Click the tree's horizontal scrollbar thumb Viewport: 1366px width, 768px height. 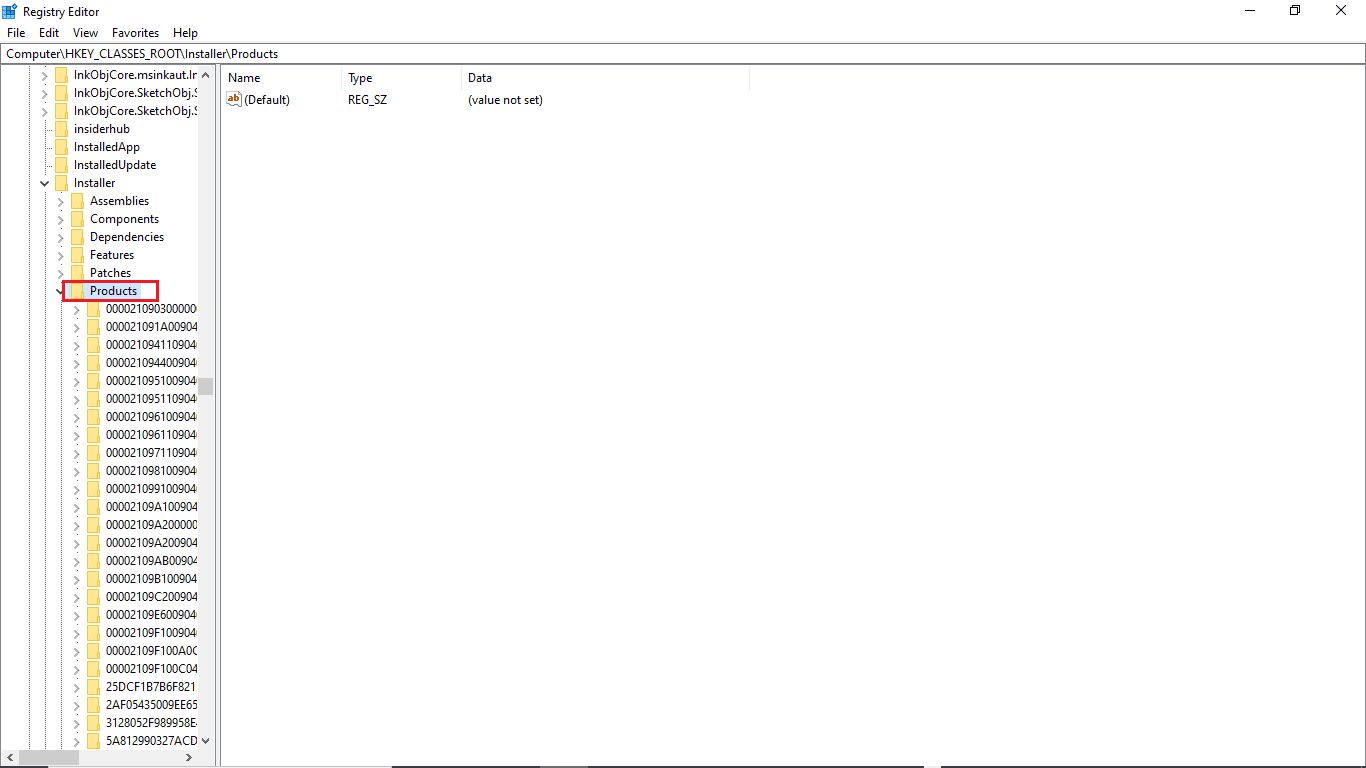click(48, 758)
